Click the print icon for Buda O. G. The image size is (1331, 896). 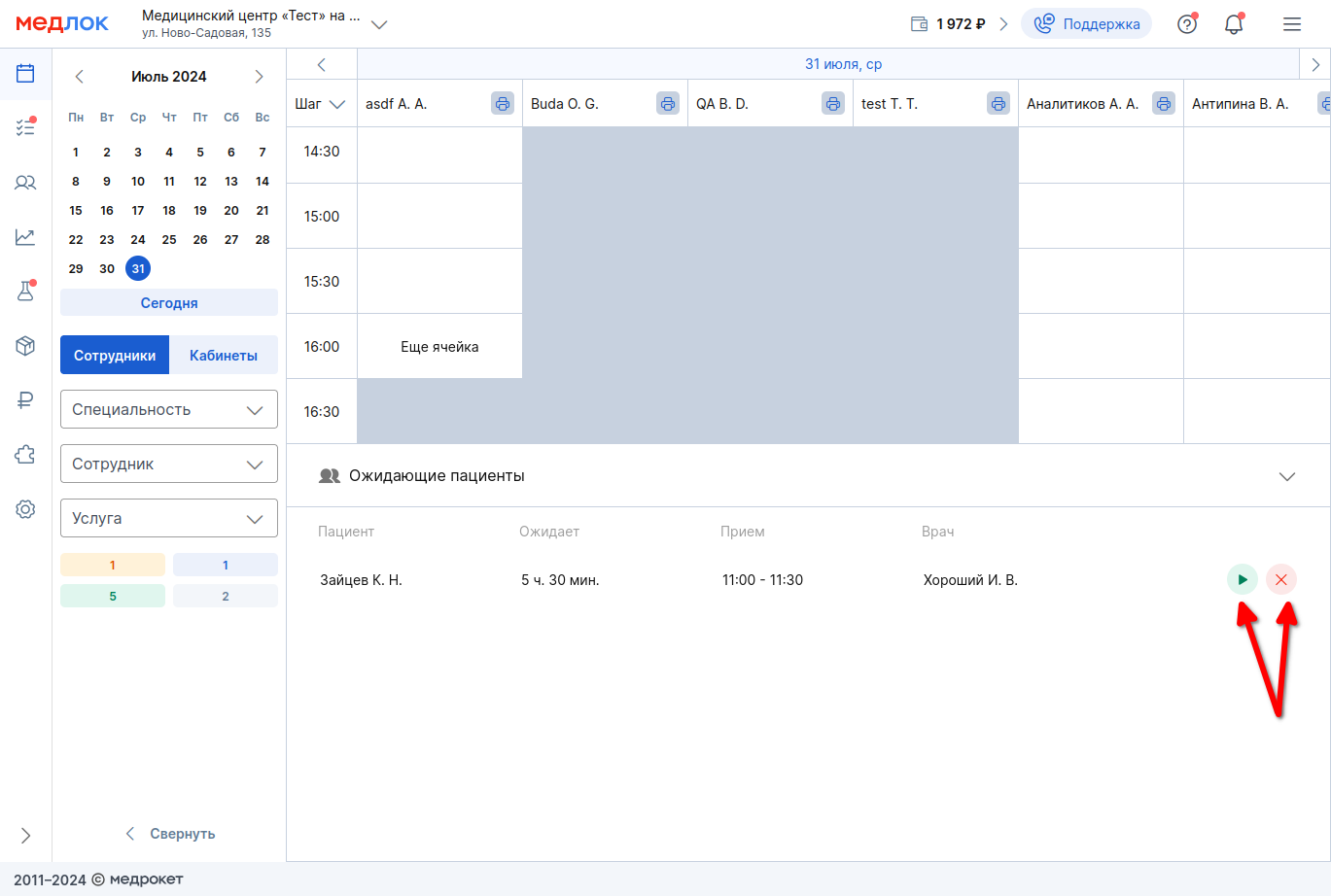point(667,103)
